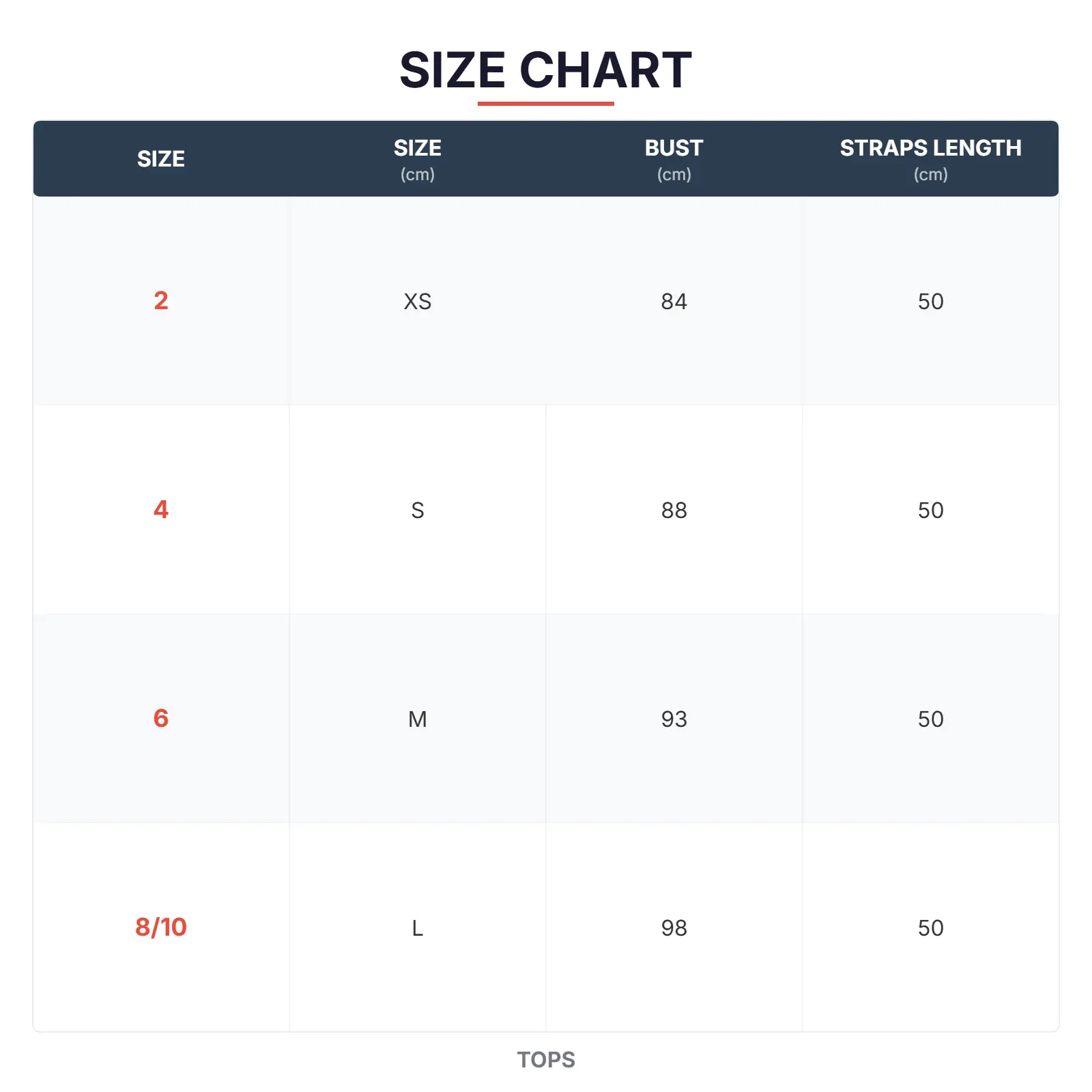Click the STRAPS LENGTH column header
Viewport: 1092px width, 1092px height.
930,159
